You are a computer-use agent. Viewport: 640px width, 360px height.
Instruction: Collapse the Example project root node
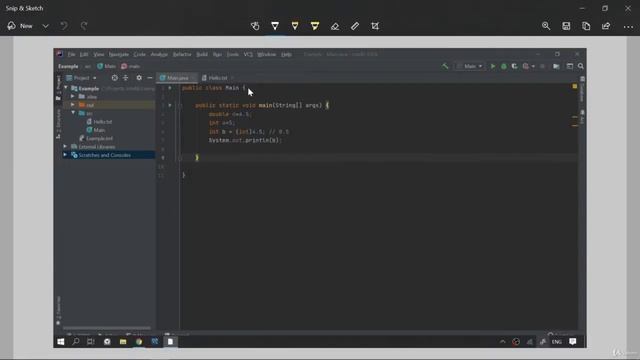(x=66, y=88)
